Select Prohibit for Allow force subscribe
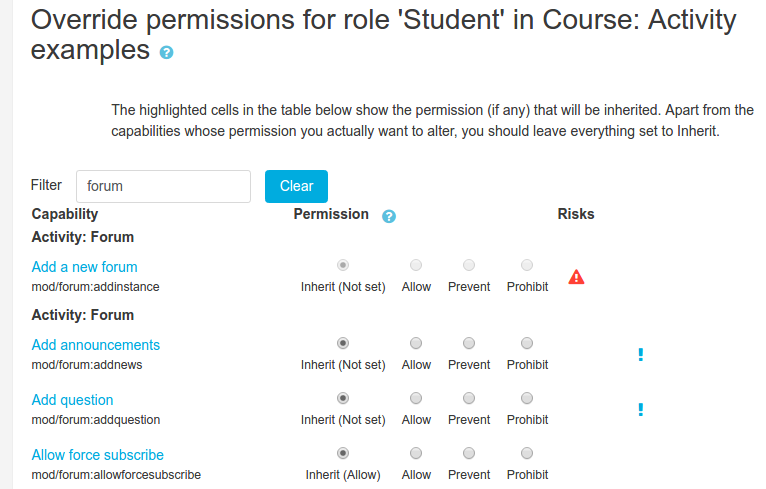The height and width of the screenshot is (489, 766). pyautogui.click(x=527, y=453)
